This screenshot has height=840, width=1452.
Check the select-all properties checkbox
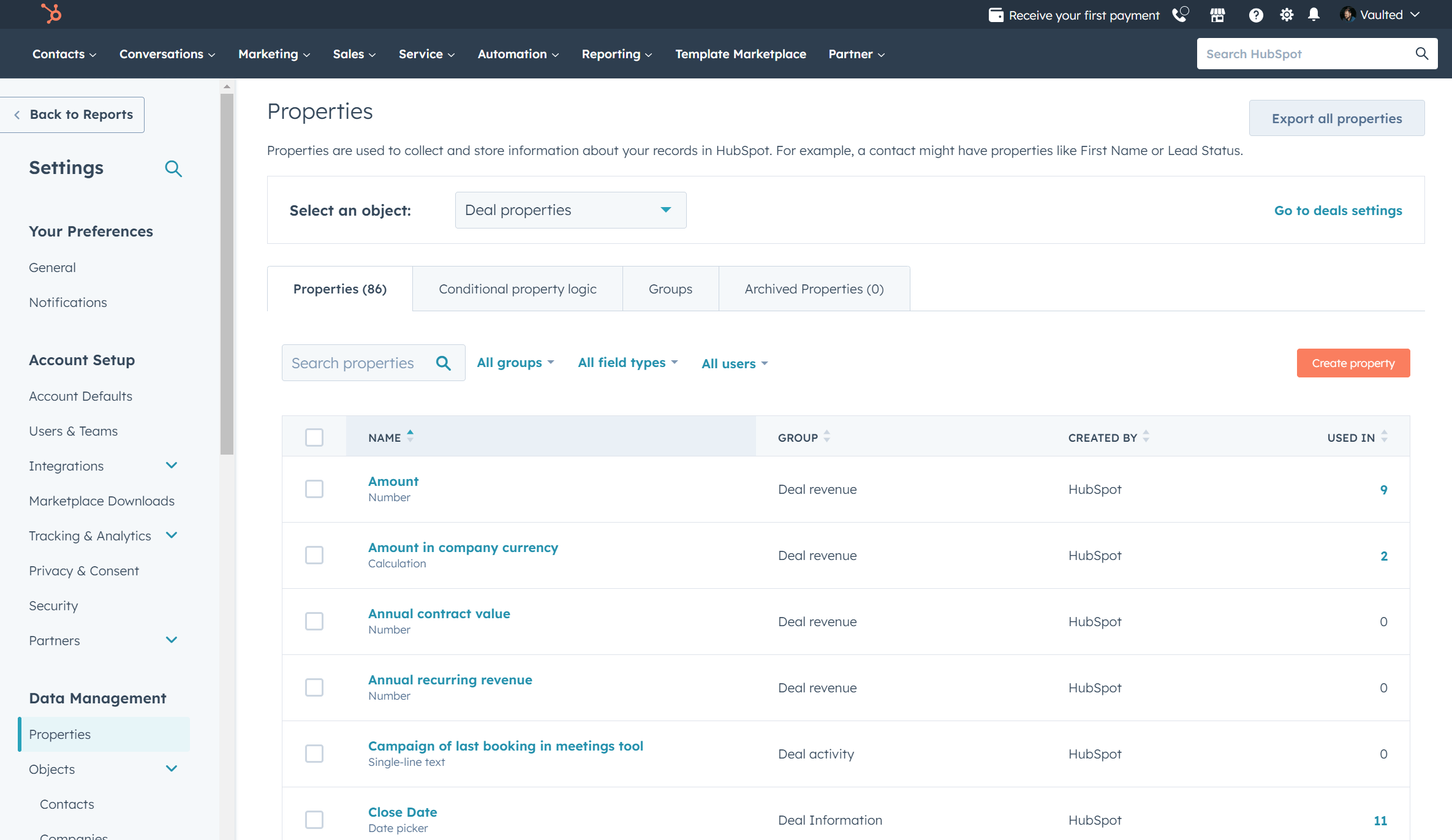click(314, 437)
